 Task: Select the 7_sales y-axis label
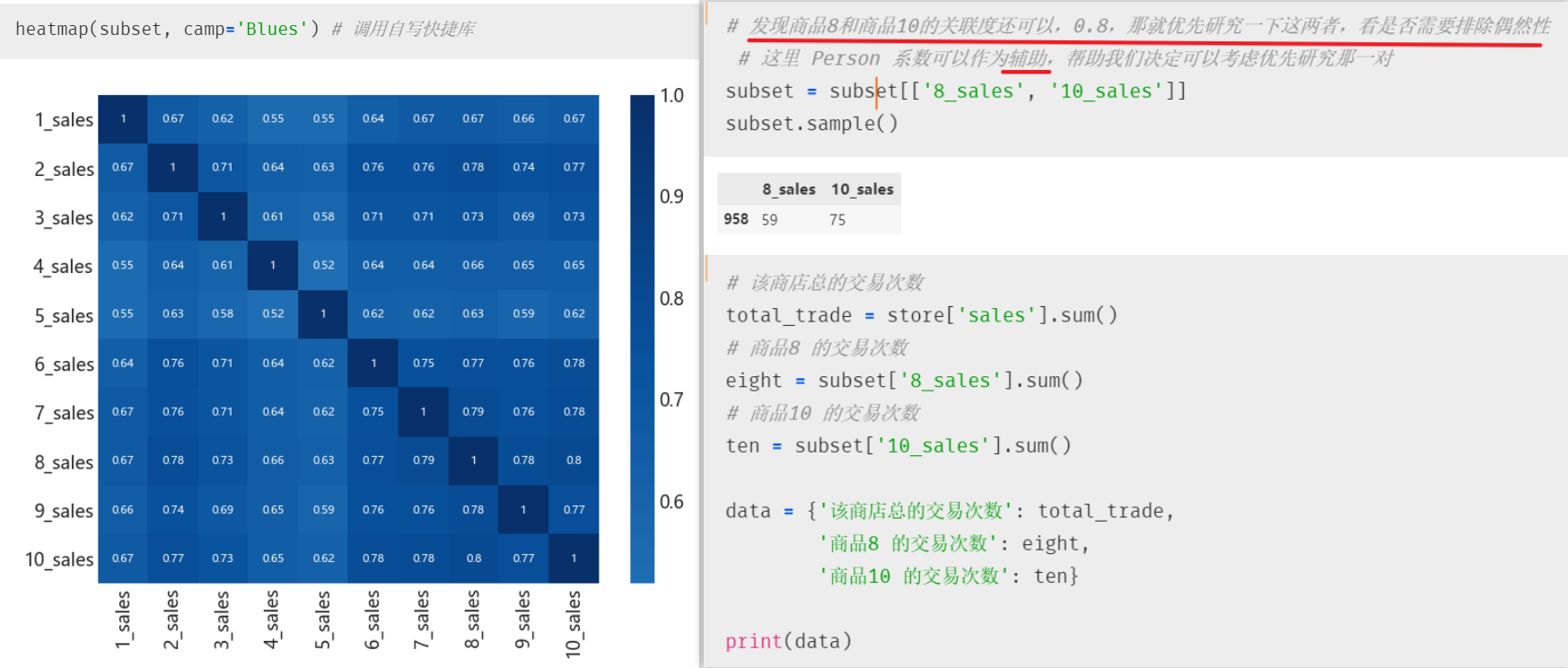pyautogui.click(x=64, y=412)
